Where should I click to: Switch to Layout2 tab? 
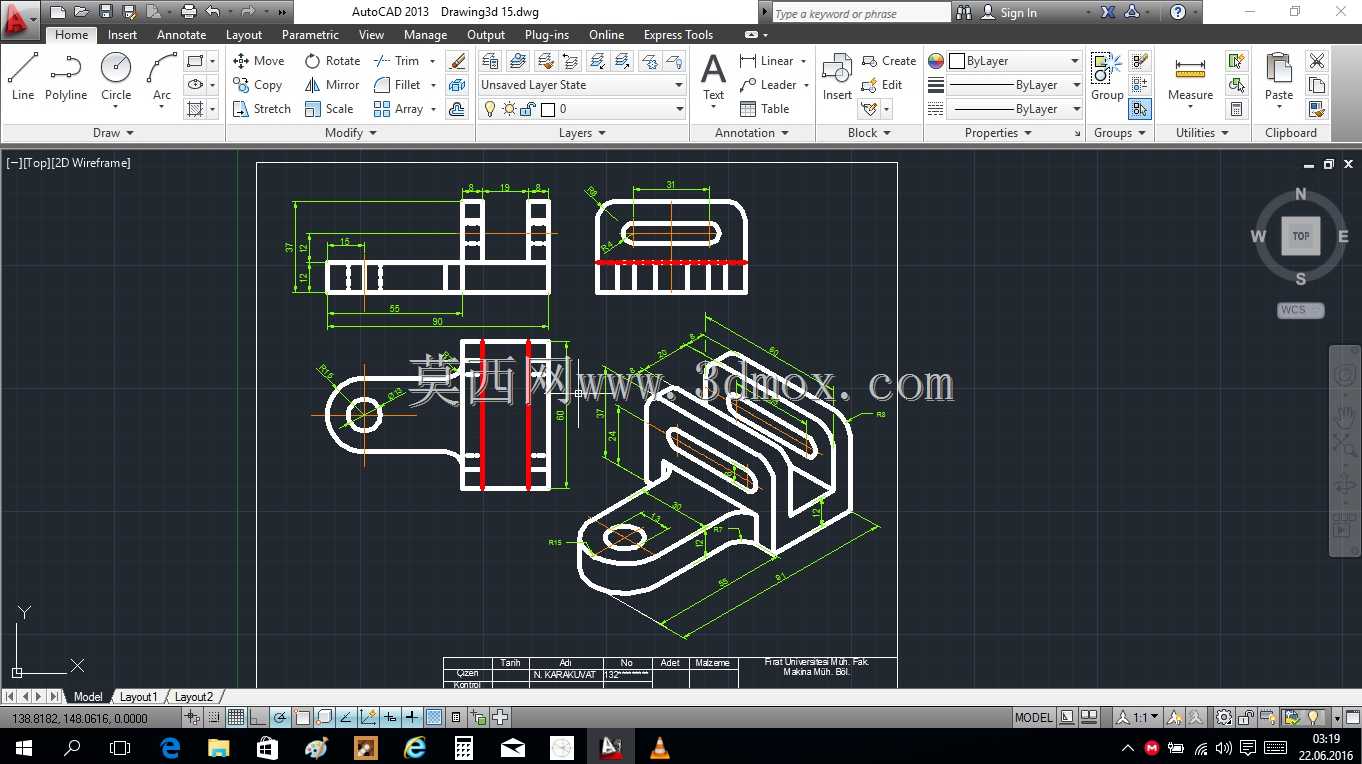click(194, 697)
